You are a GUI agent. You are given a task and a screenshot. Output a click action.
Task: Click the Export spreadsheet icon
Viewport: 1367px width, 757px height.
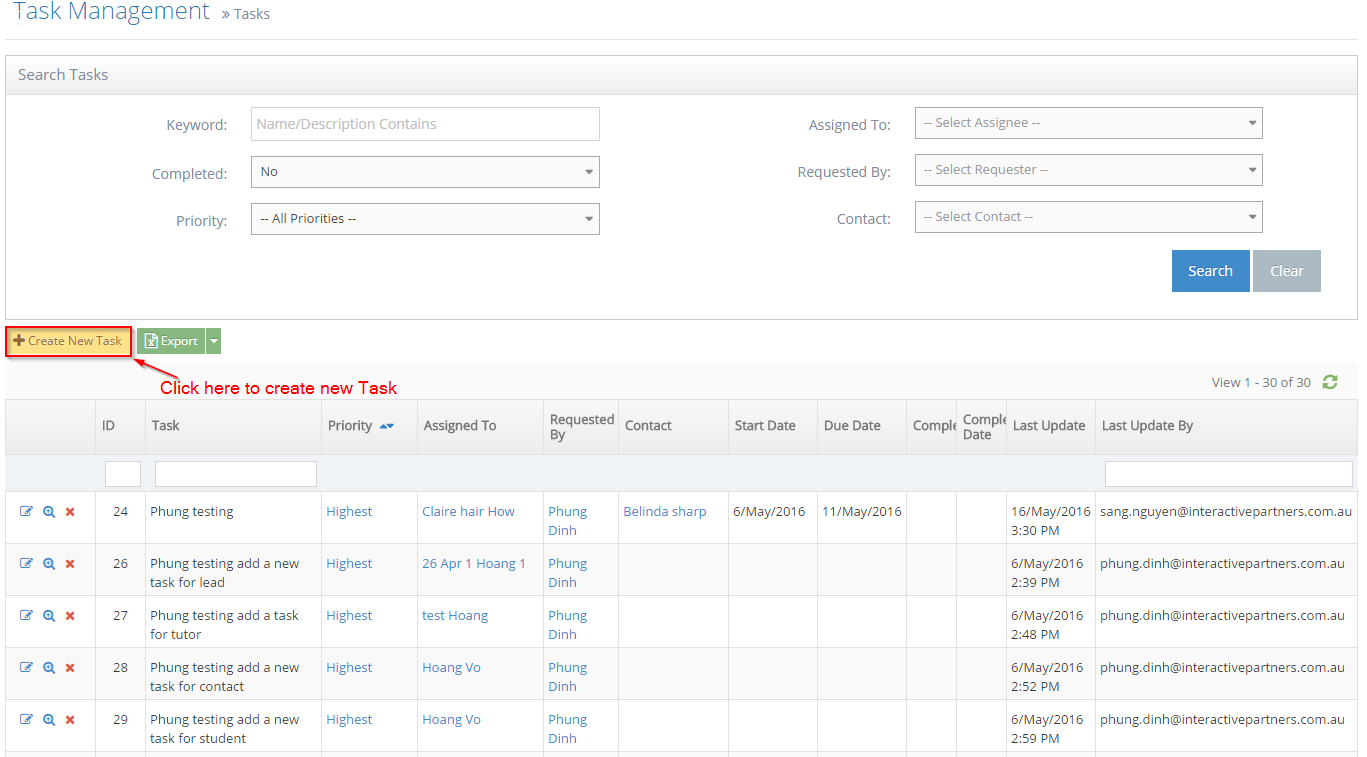pyautogui.click(x=150, y=340)
